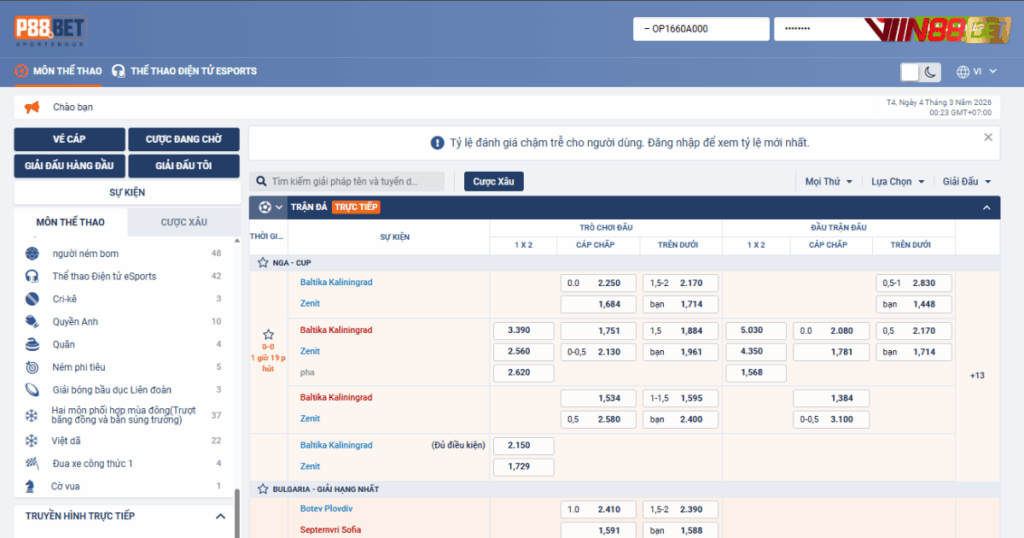Toggle dark mode with the moon switch
The height and width of the screenshot is (538, 1024).
click(921, 72)
